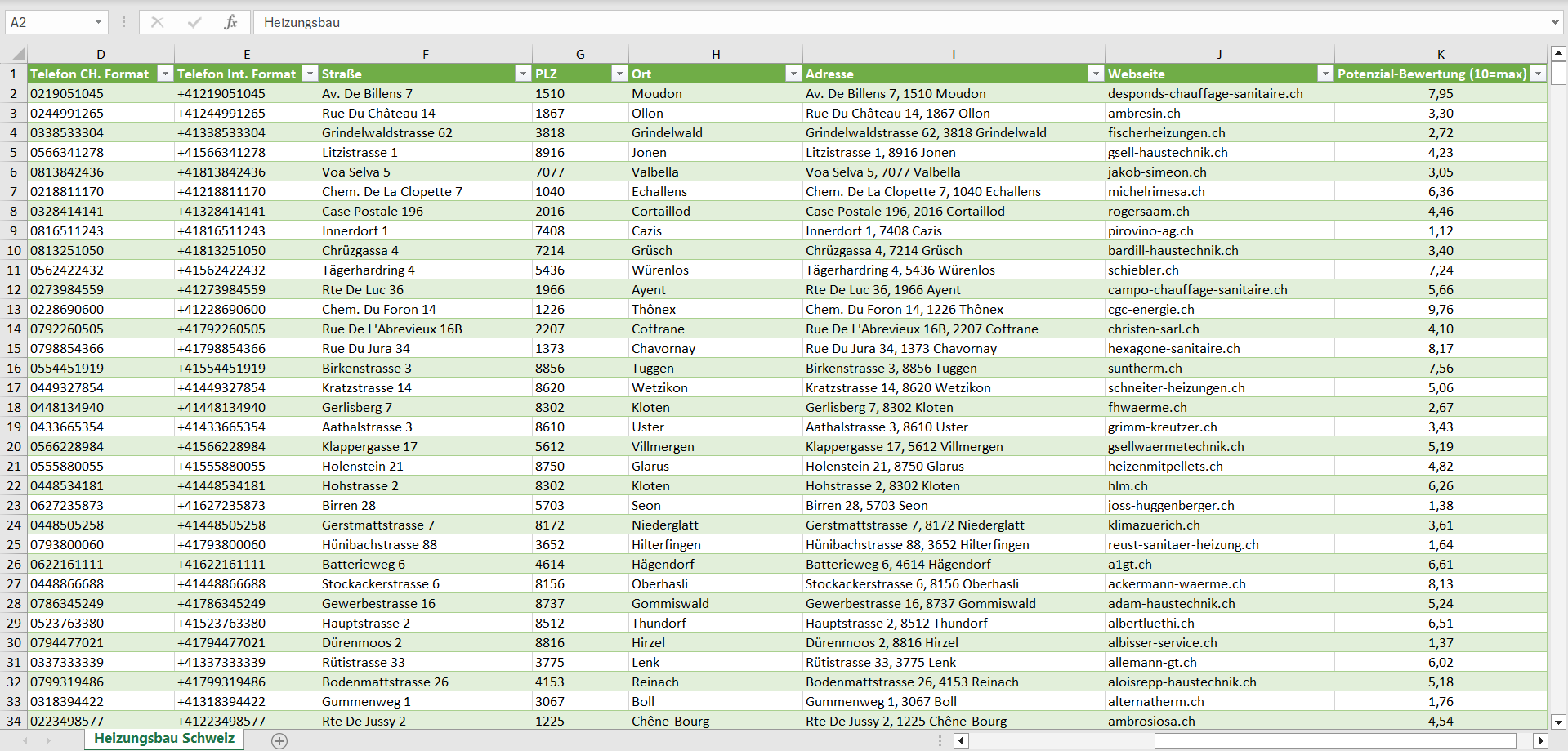The width and height of the screenshot is (1568, 751).
Task: Click the Ort cell Echallens
Action: click(x=716, y=191)
